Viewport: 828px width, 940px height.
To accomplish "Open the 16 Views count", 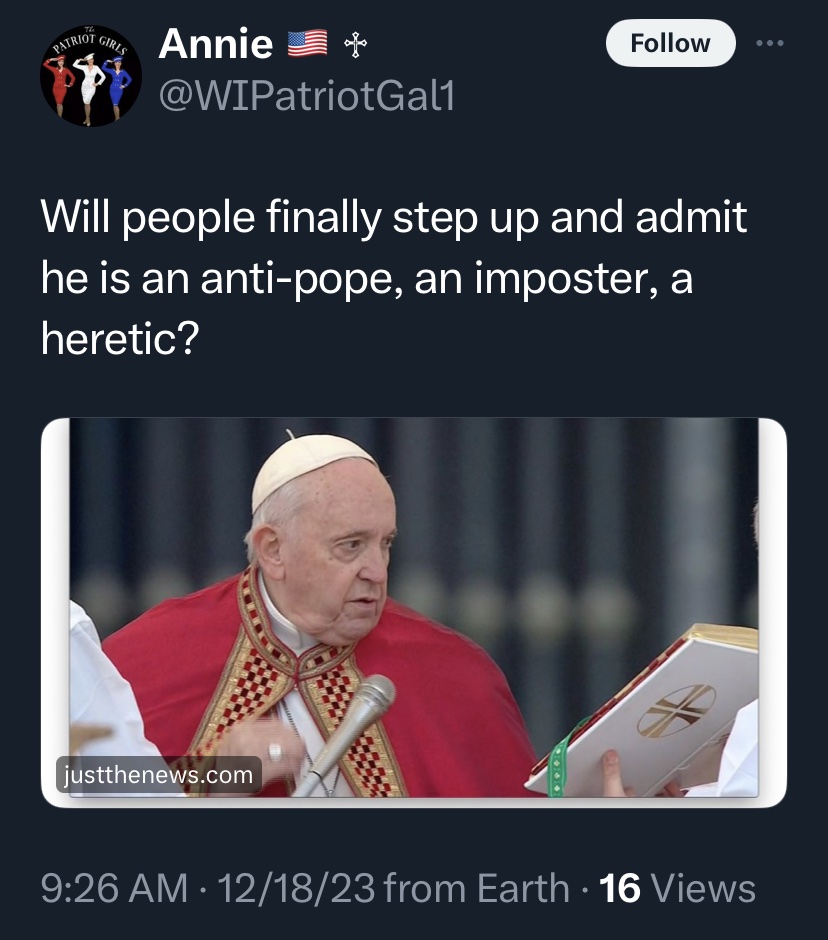I will tap(677, 888).
